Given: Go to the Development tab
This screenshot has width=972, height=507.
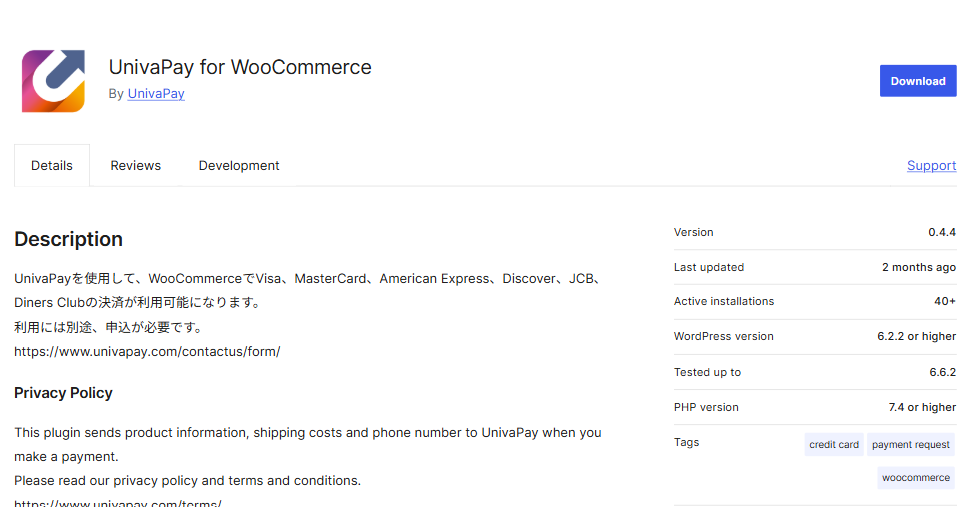Looking at the screenshot, I should coord(239,166).
